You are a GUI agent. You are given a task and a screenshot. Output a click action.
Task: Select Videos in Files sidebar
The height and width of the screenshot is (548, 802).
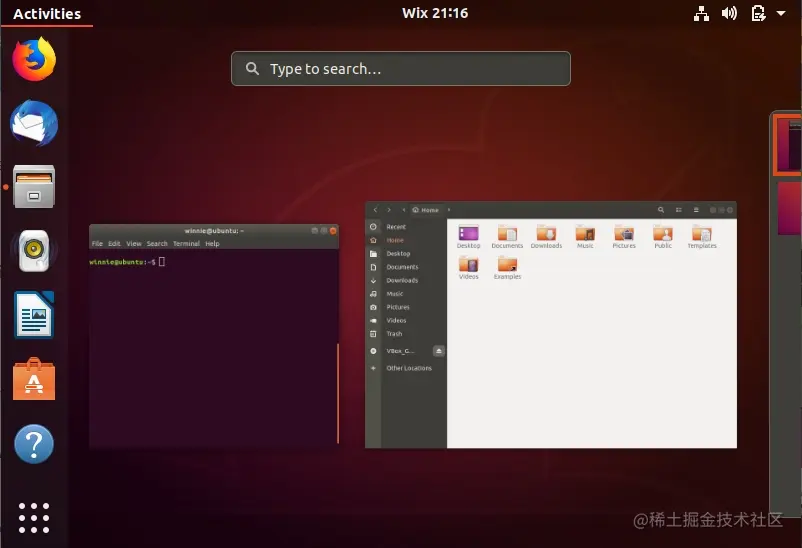click(x=406, y=320)
